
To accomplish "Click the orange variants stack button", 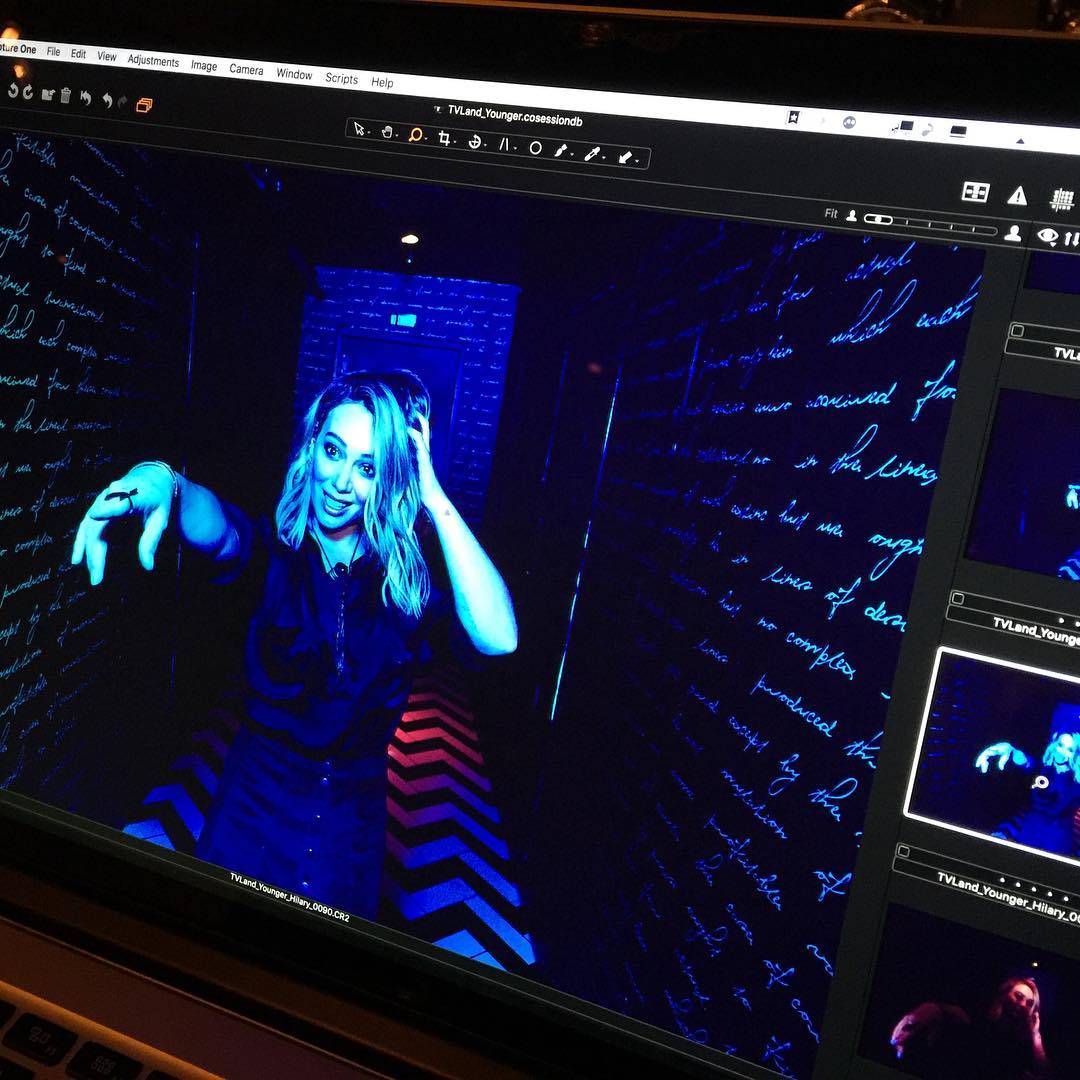I will [145, 104].
